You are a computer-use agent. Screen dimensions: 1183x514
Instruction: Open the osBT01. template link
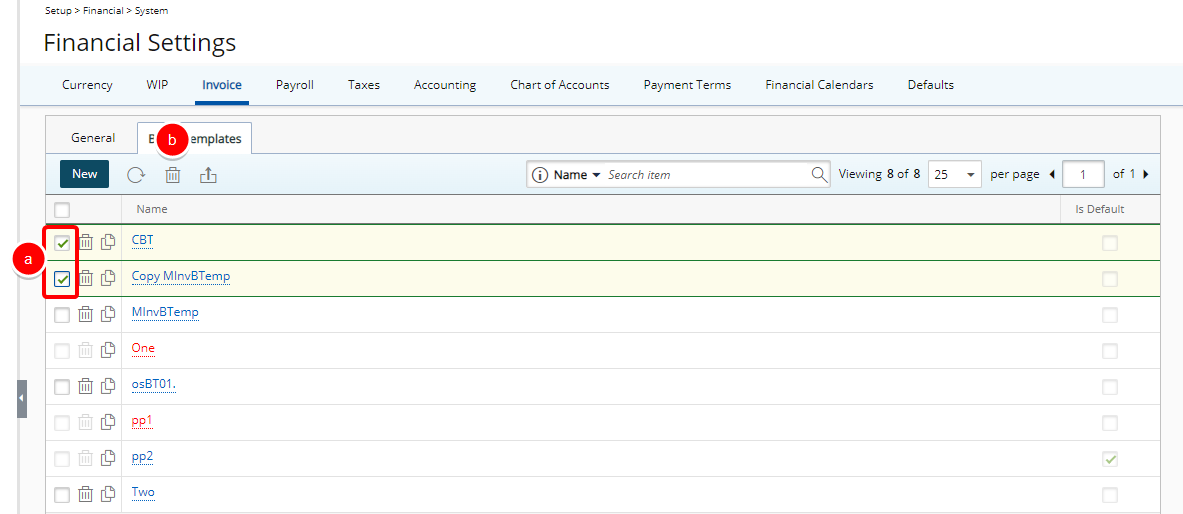pos(154,384)
